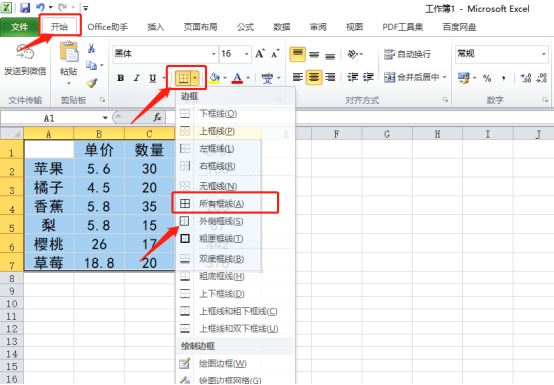Open the Name Box dropdown arrow
This screenshot has height=385, width=554.
pos(105,118)
